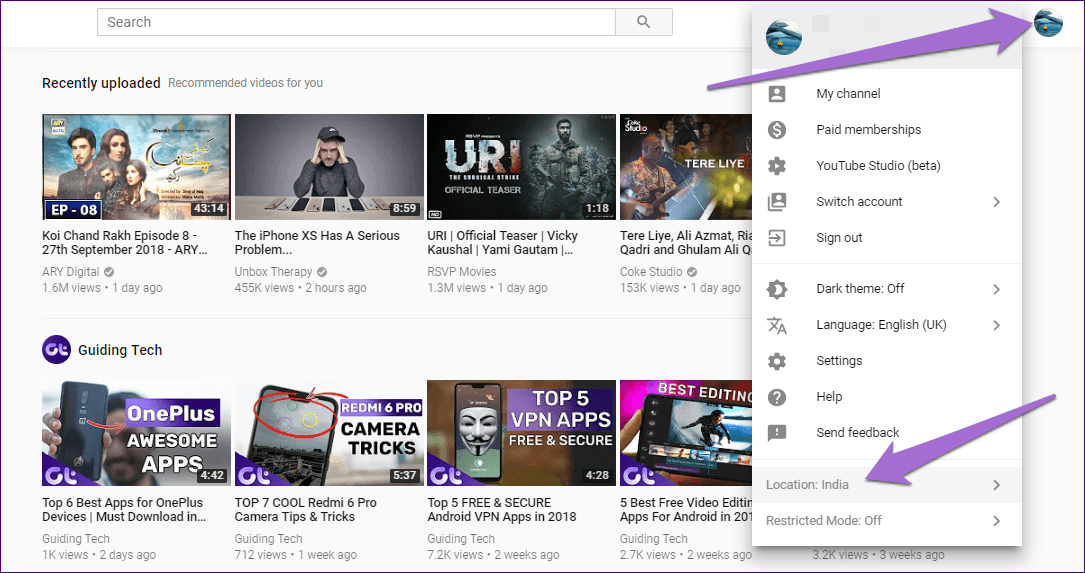
Task: Open the Guiding Tech section heading
Action: pyautogui.click(x=120, y=350)
